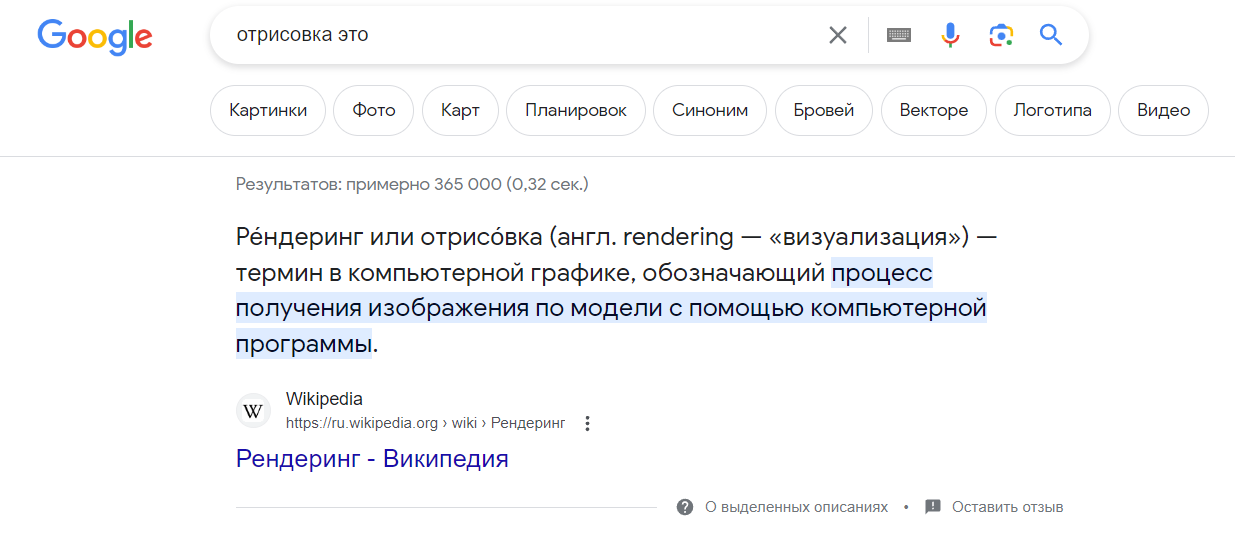Select the Фото filter chip

[374, 111]
